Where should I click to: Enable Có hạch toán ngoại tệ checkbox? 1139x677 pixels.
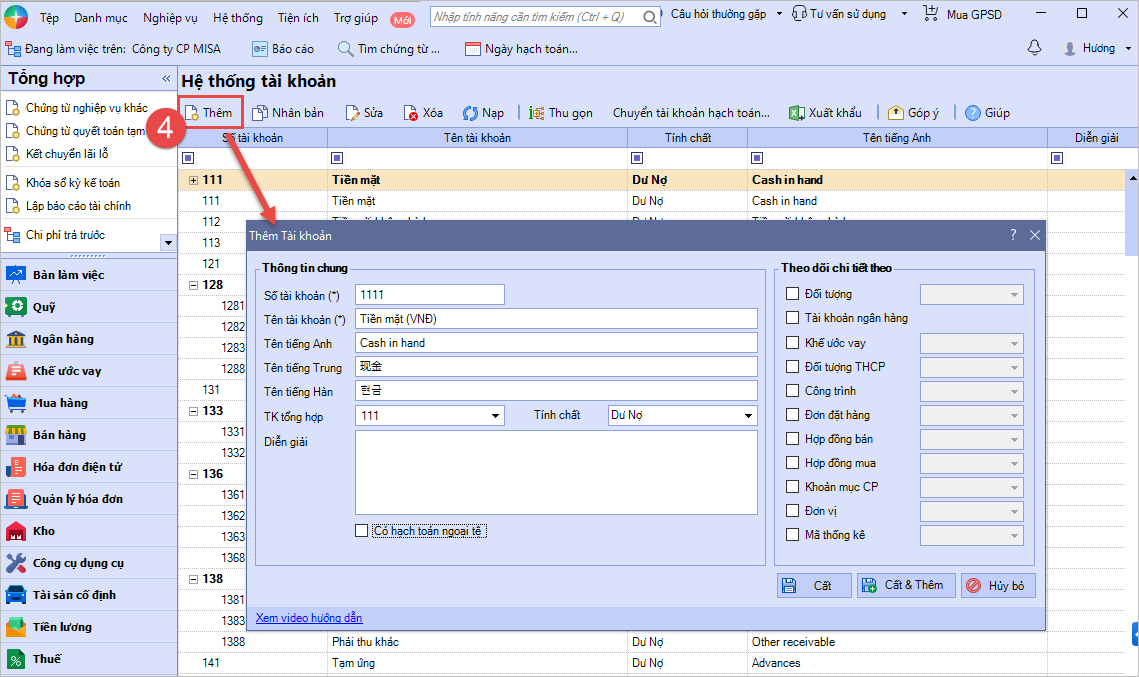pyautogui.click(x=362, y=531)
